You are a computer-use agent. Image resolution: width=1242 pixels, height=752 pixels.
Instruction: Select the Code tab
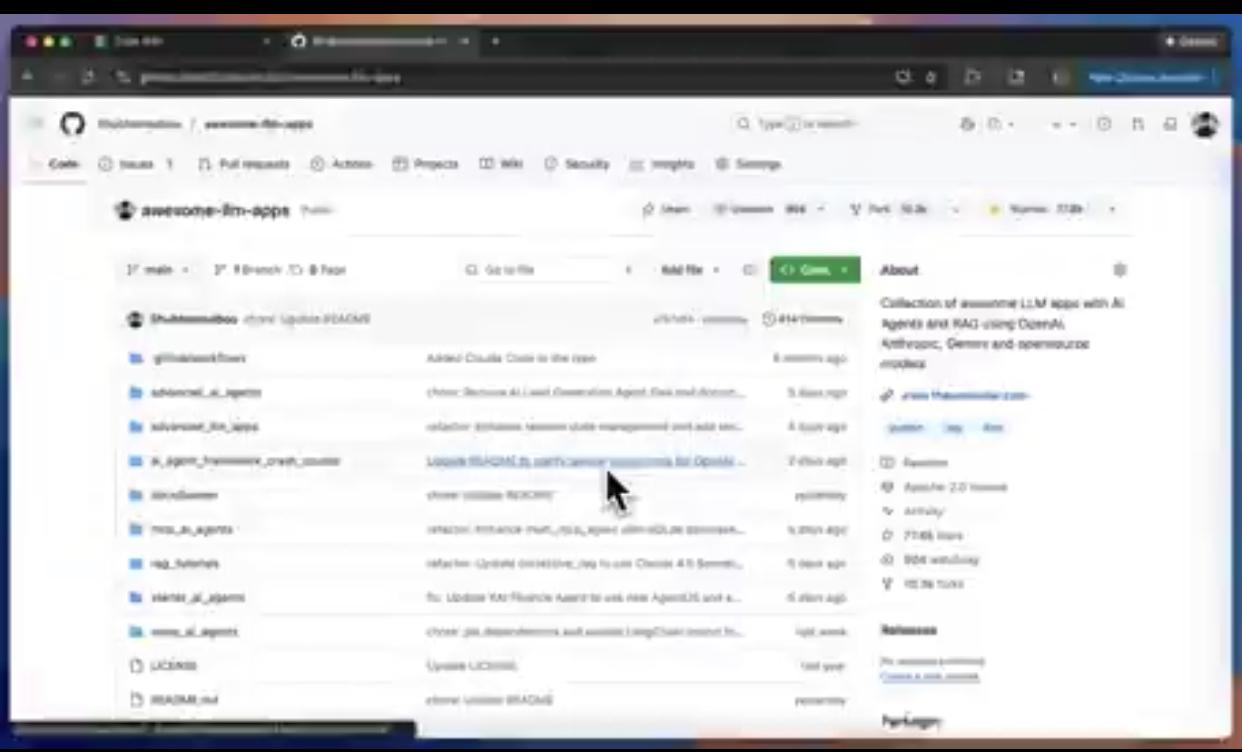(x=55, y=164)
